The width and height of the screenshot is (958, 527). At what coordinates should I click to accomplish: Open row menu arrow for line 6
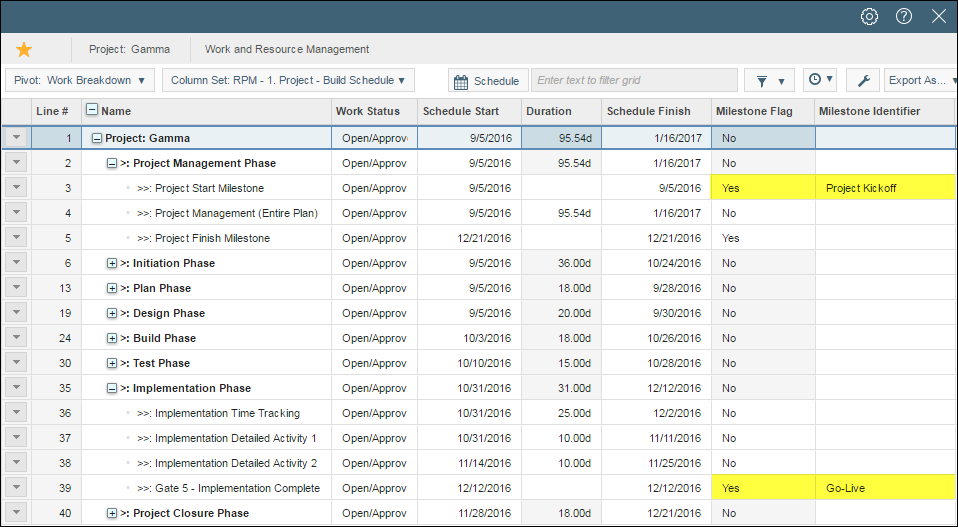(16, 263)
